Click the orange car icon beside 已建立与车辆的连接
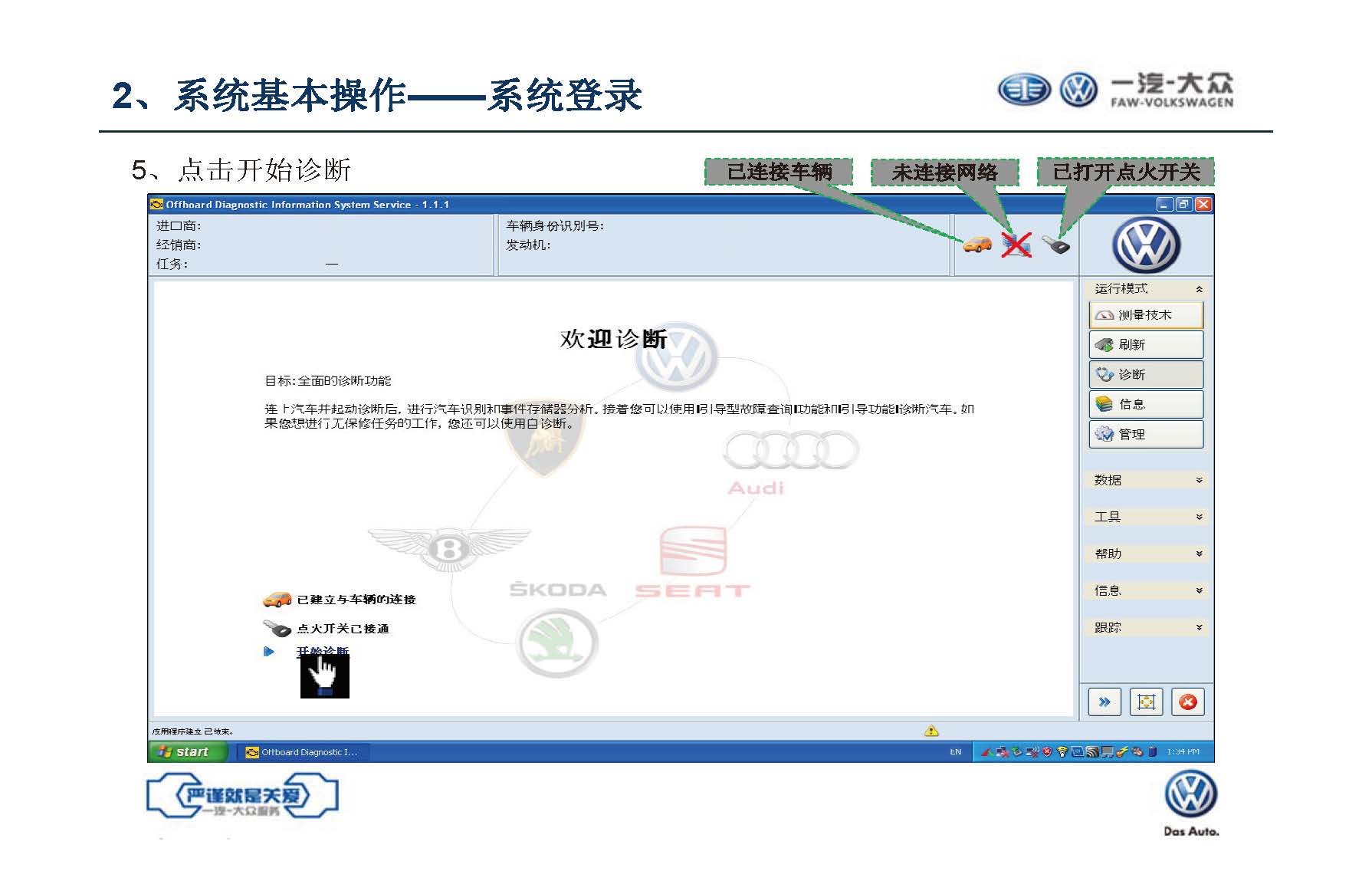The image size is (1372, 894). click(x=277, y=599)
